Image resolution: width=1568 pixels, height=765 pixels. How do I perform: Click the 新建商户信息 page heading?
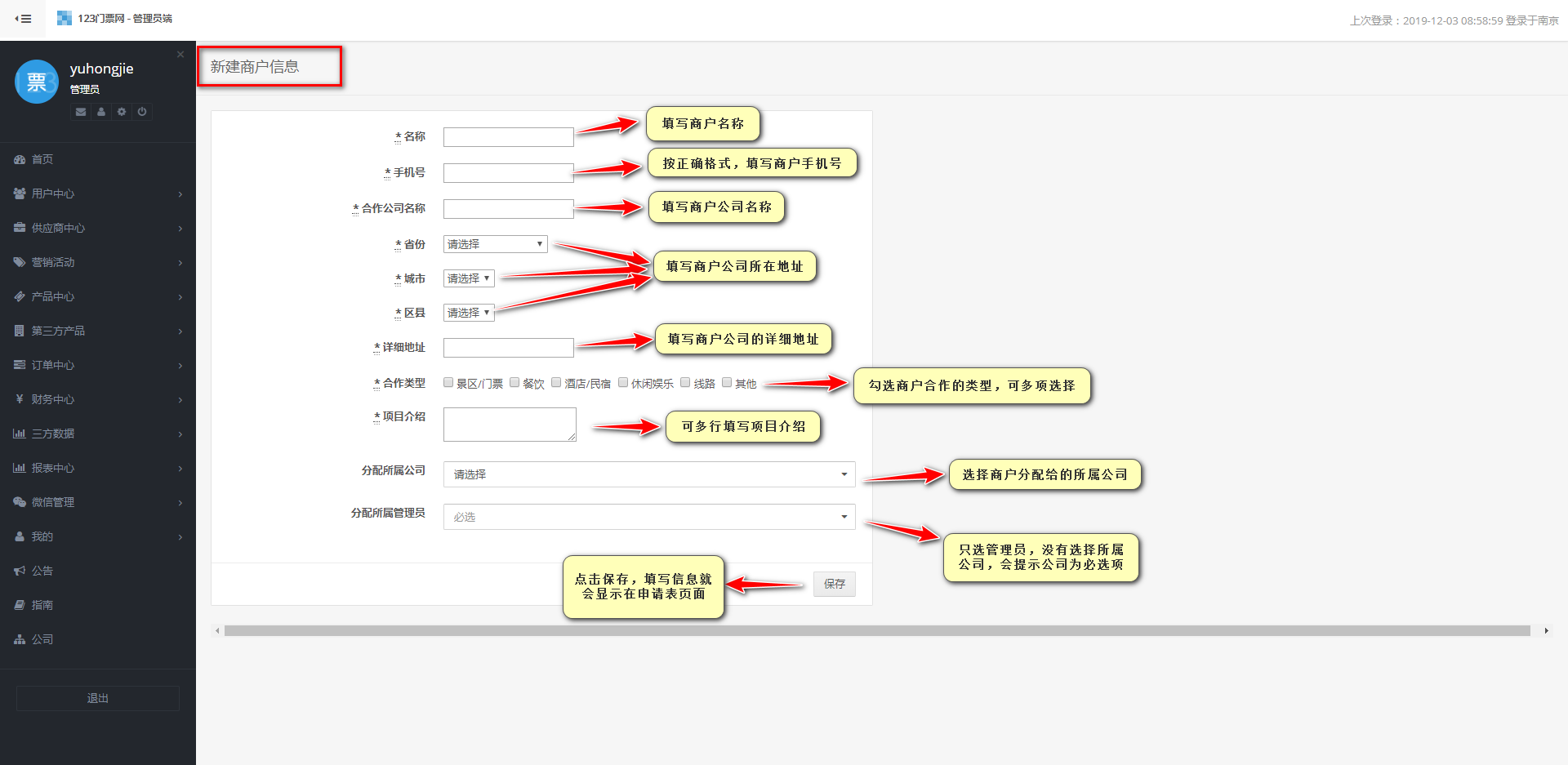click(x=255, y=67)
